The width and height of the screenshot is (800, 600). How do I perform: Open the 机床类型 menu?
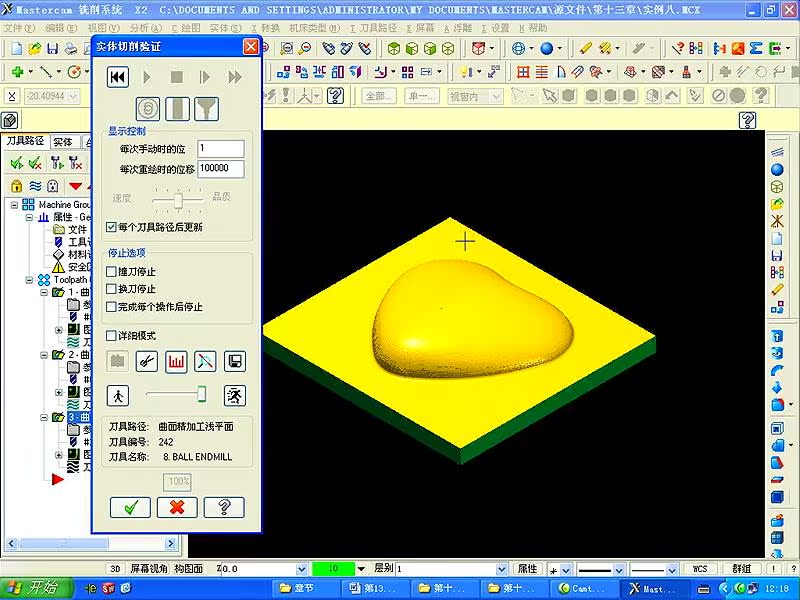coord(314,28)
